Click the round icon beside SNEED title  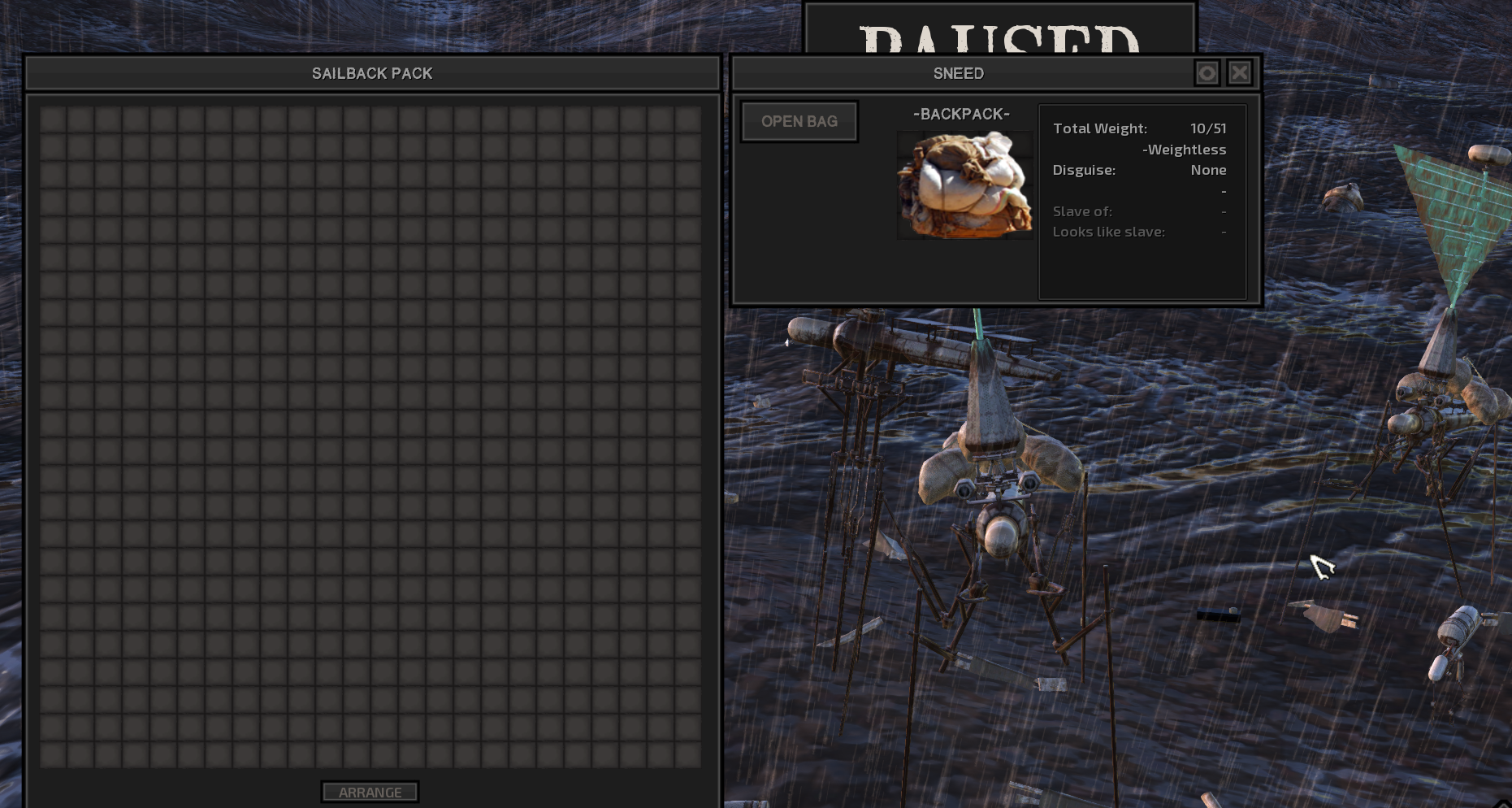coord(1207,73)
